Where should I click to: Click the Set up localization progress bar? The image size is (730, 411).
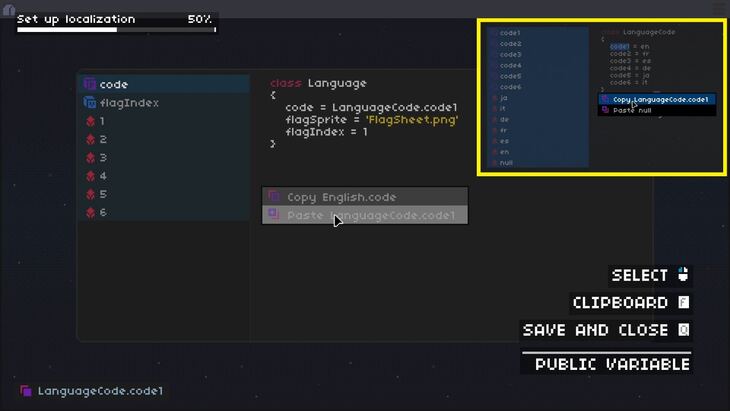116,29
